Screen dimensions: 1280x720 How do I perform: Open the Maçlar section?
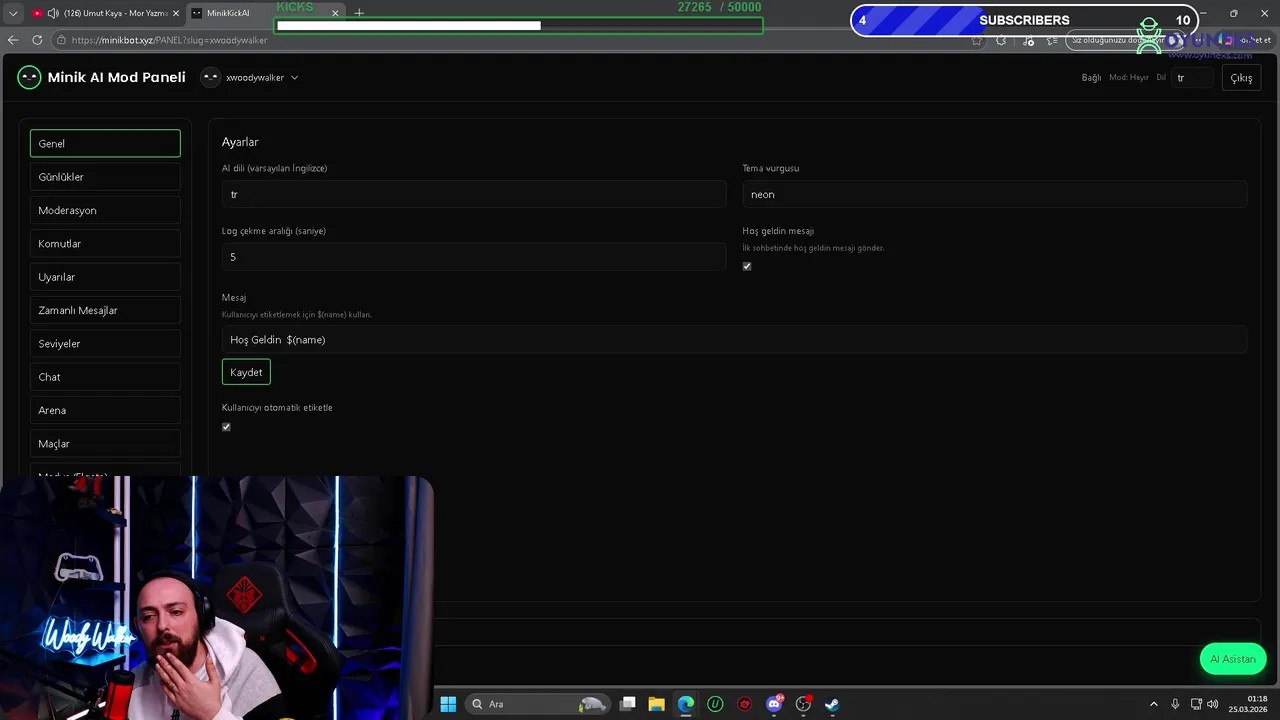pyautogui.click(x=105, y=444)
